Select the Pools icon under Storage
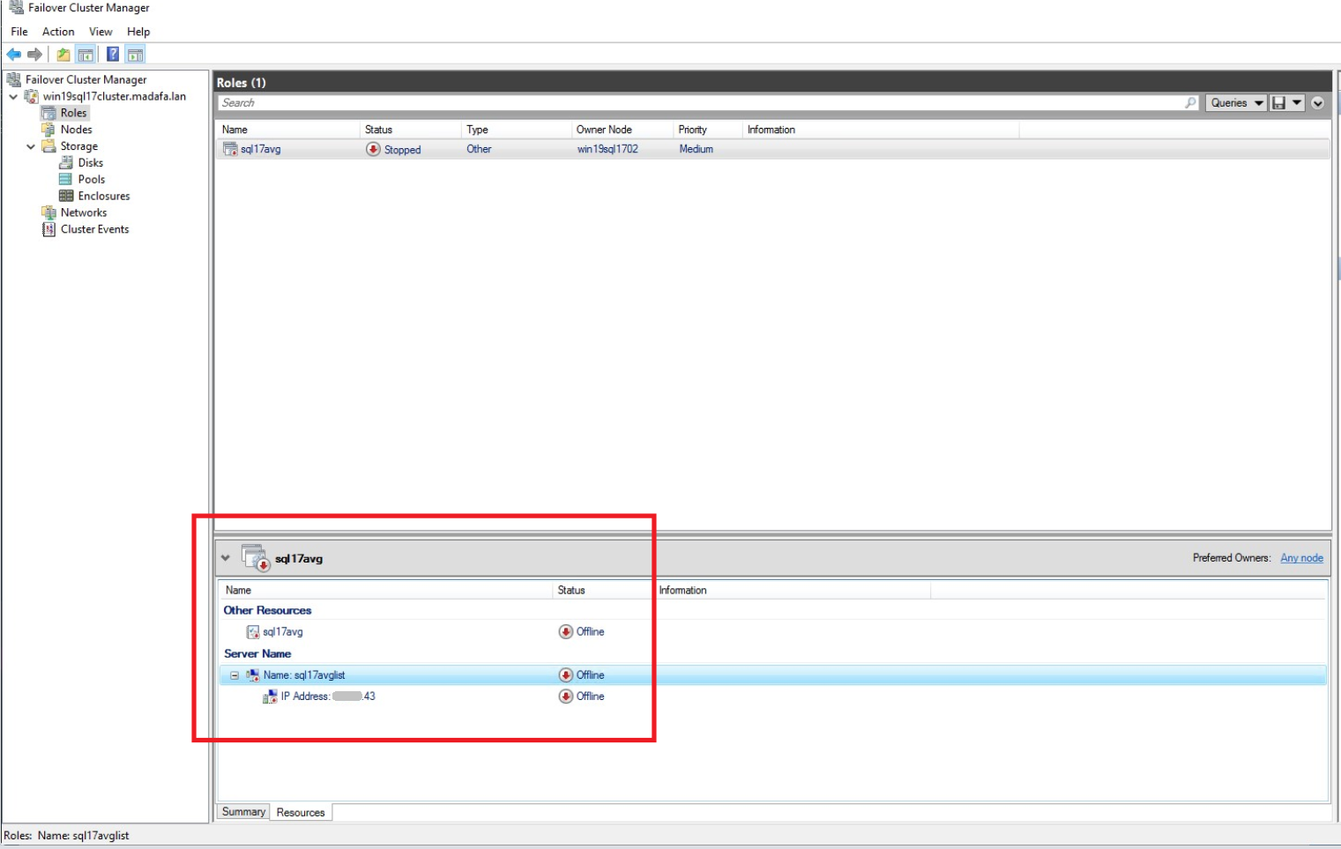 66,179
